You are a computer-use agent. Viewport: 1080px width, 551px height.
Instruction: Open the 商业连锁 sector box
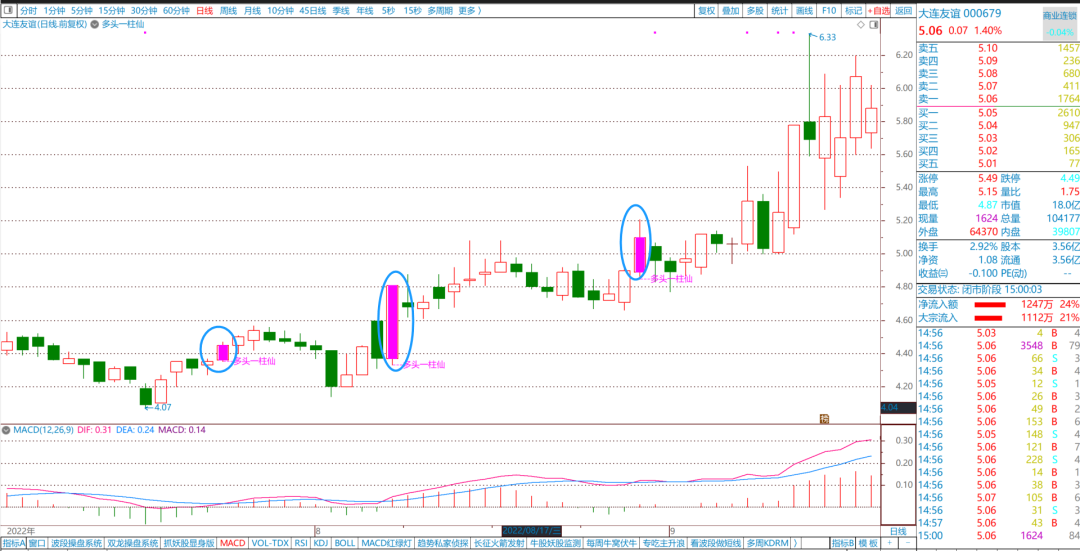(1059, 24)
